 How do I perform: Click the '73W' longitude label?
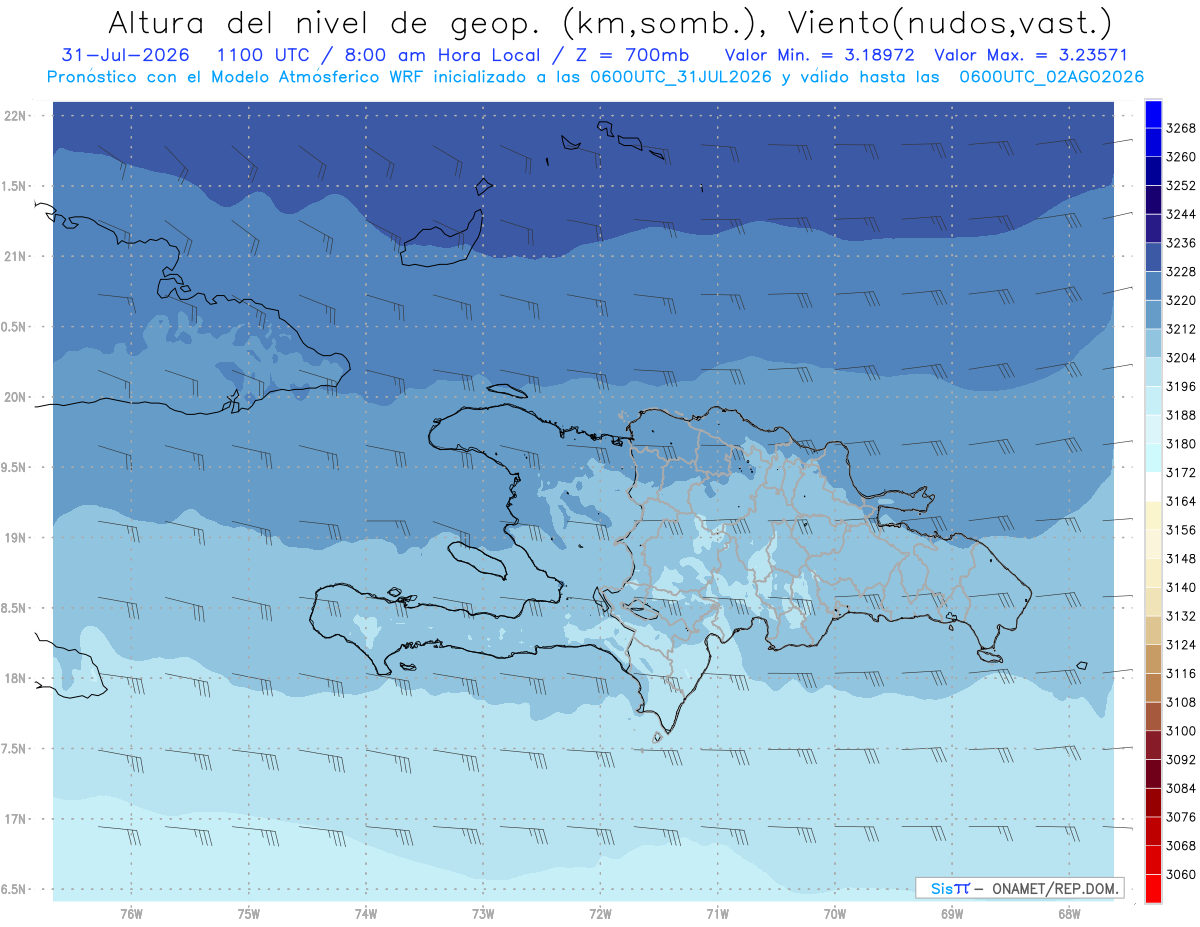[483, 913]
